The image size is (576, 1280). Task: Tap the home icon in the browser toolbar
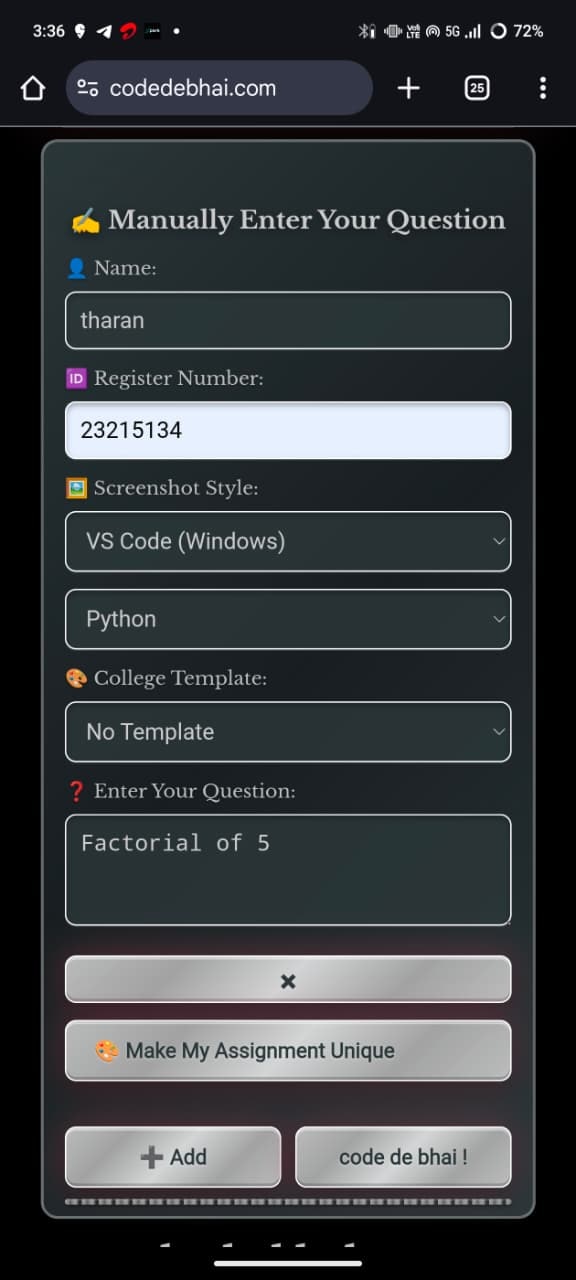[x=32, y=88]
